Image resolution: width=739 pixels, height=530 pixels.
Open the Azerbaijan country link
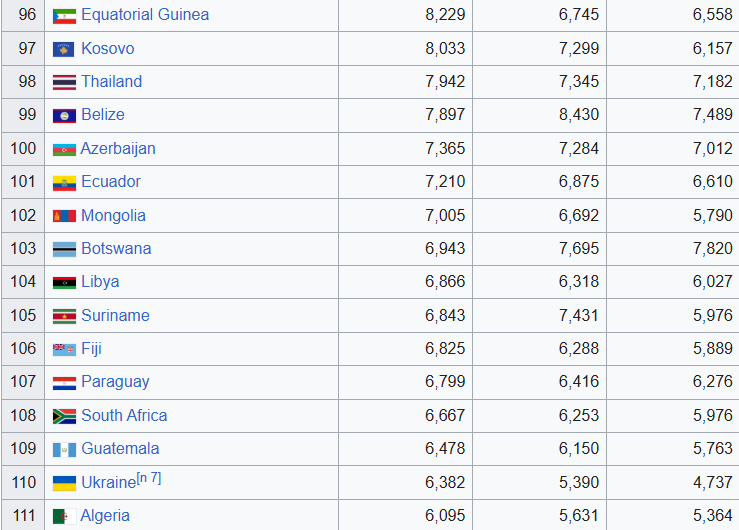click(118, 149)
